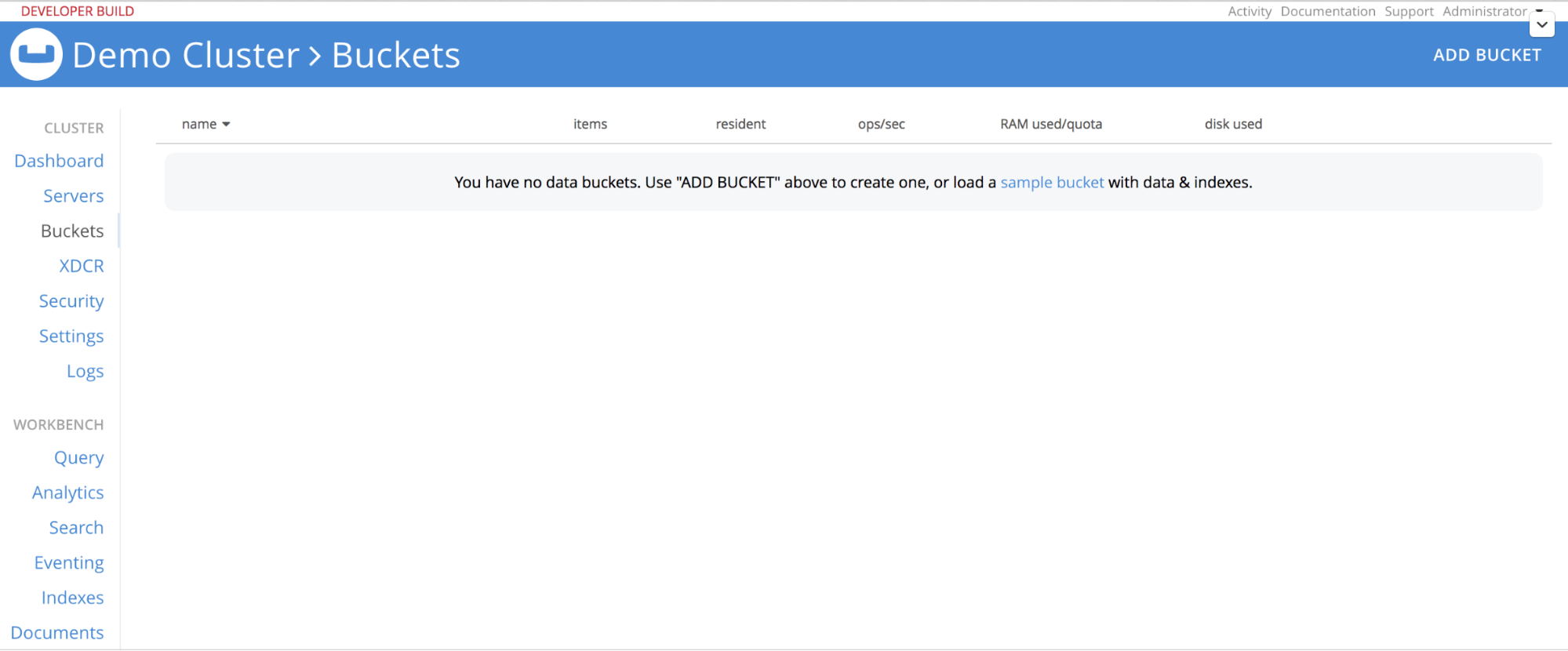Screen dimensions: 1568x651
Task: Go to the Search page
Action: coord(76,528)
